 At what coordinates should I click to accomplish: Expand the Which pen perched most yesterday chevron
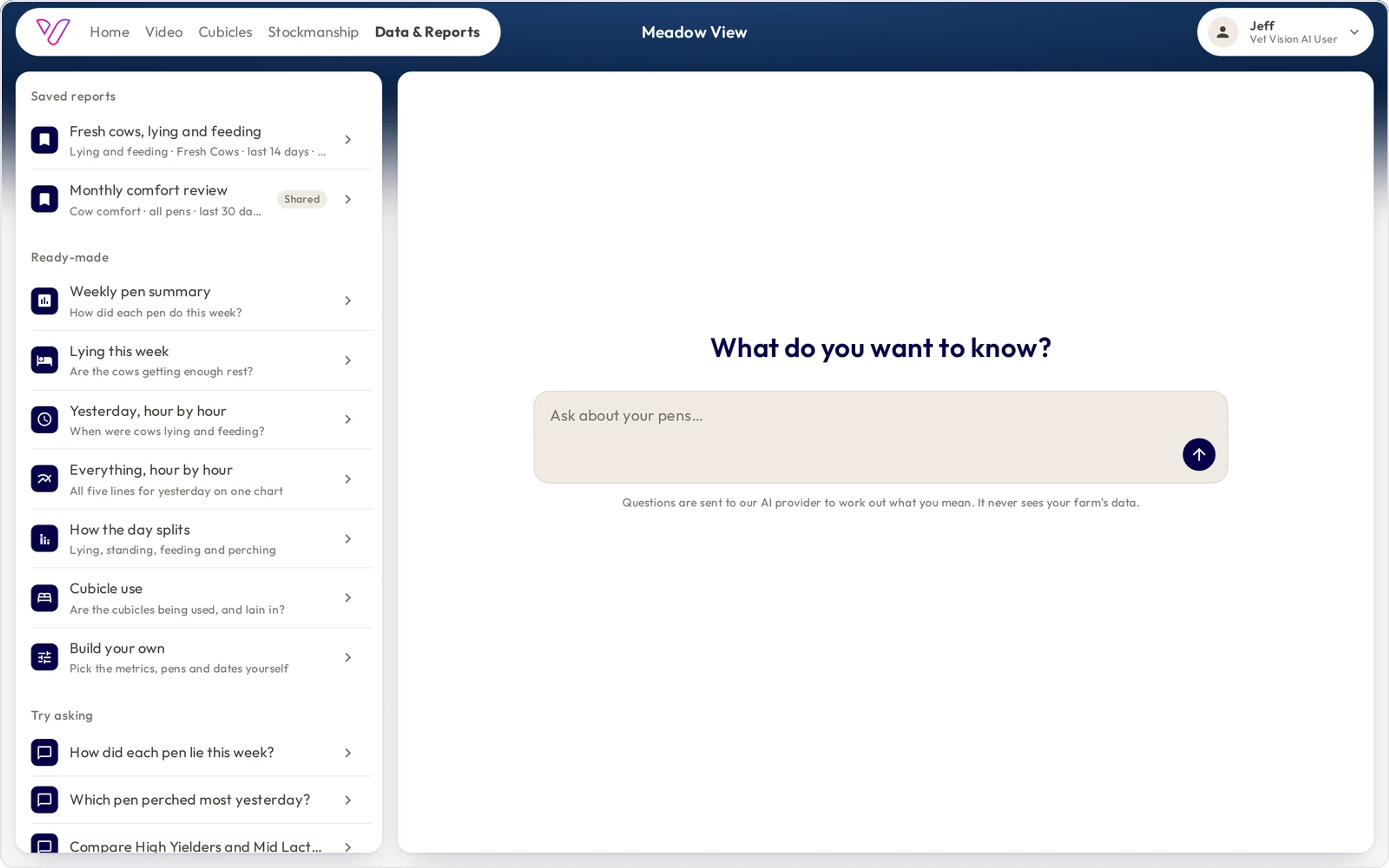(x=348, y=800)
